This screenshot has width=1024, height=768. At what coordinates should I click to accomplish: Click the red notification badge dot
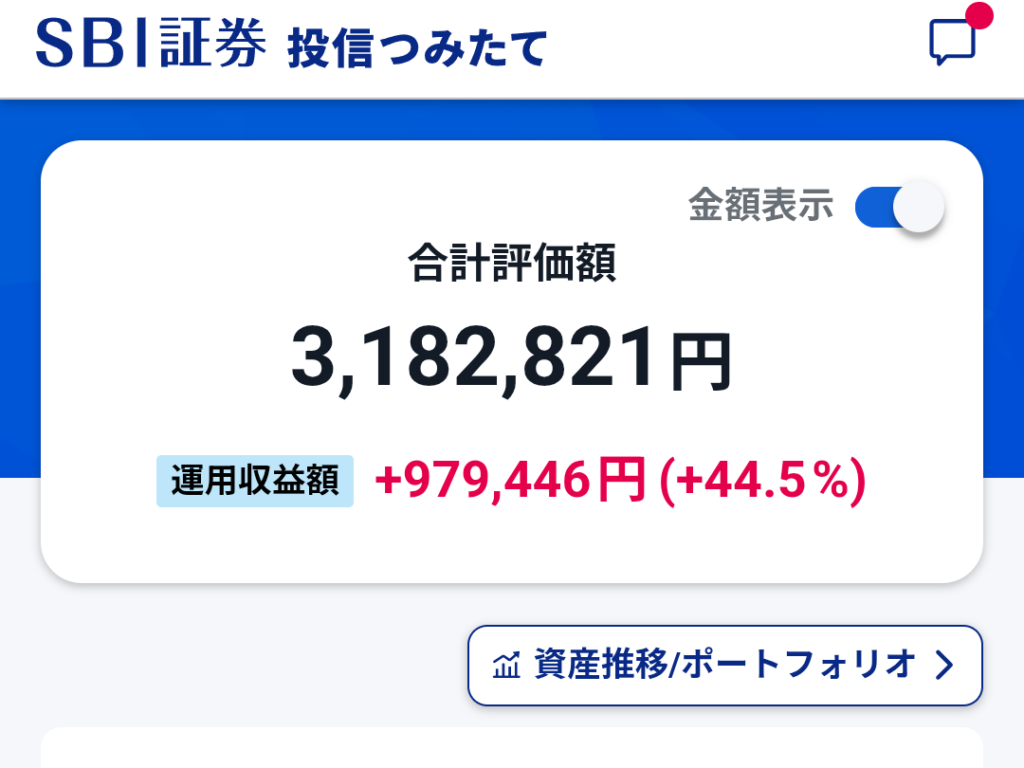[x=980, y=16]
